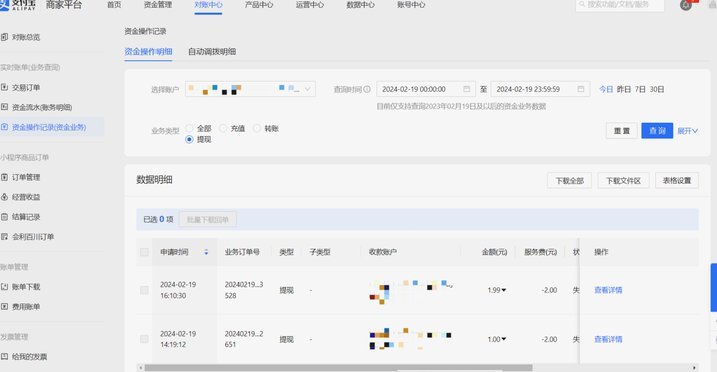The width and height of the screenshot is (717, 372).
Task: Click the top search input box
Action: pyautogui.click(x=620, y=5)
